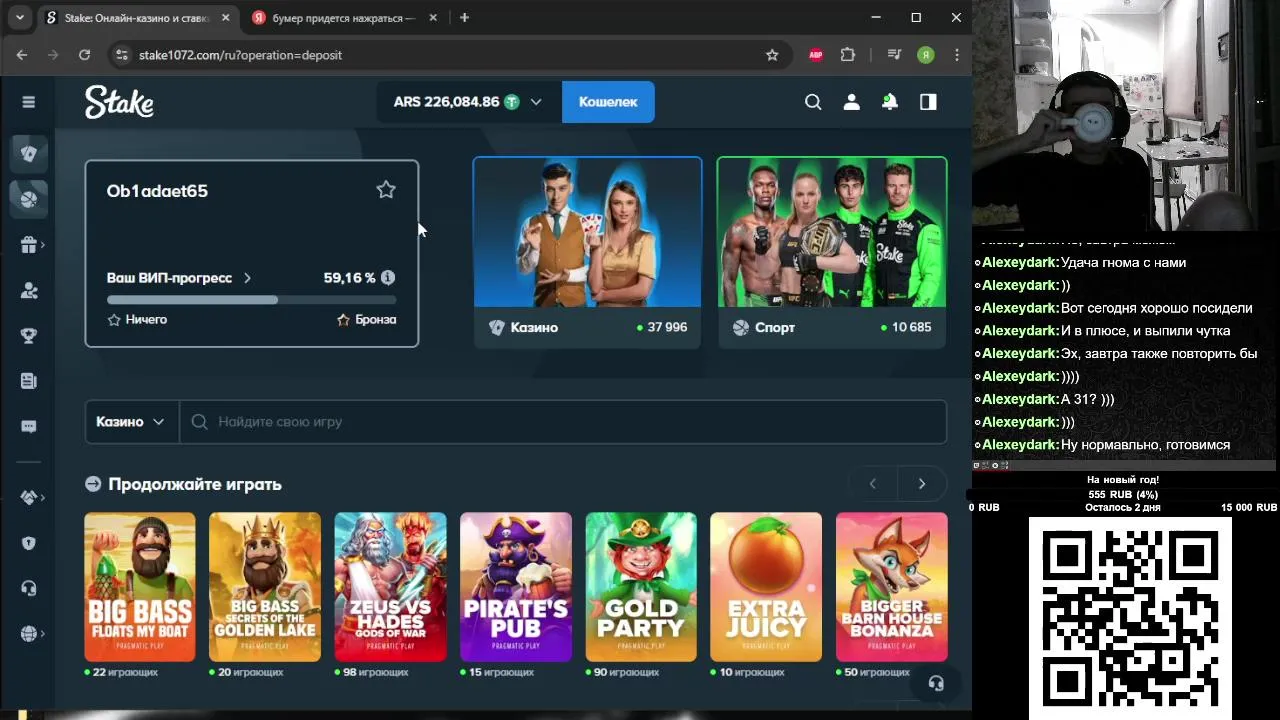Open the Sports basketball icon in sidebar
This screenshot has height=720, width=1280.
28,199
